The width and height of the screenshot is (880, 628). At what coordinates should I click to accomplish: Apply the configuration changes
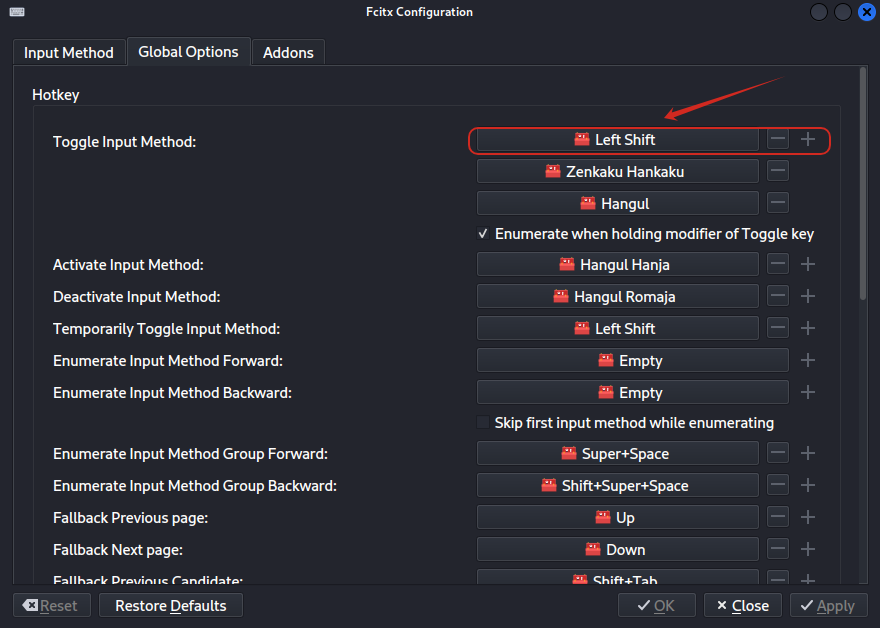click(x=828, y=606)
